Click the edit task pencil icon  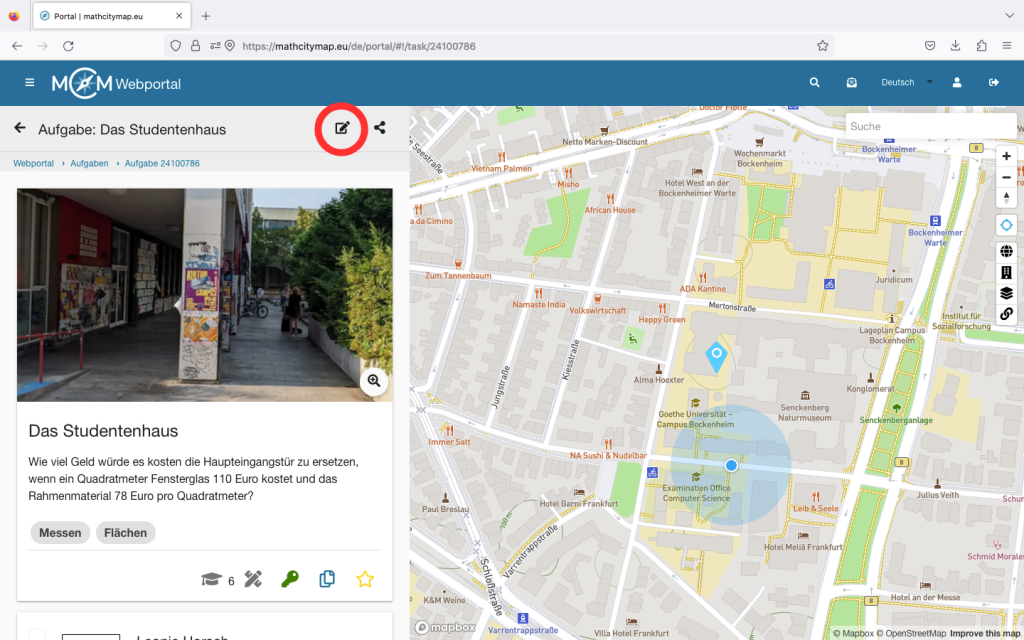point(342,128)
